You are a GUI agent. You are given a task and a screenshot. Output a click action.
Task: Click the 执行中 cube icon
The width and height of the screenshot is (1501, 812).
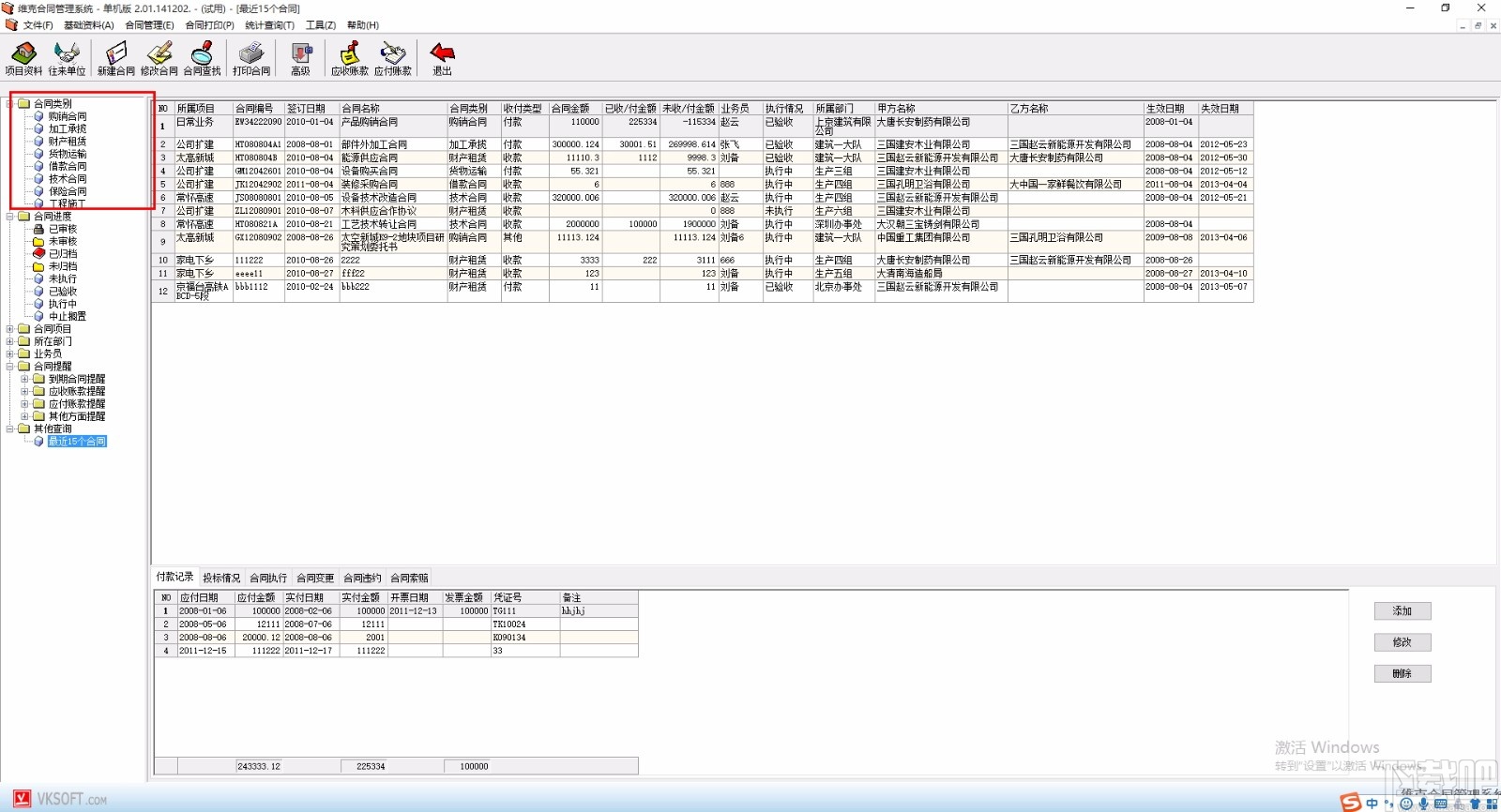[x=38, y=304]
